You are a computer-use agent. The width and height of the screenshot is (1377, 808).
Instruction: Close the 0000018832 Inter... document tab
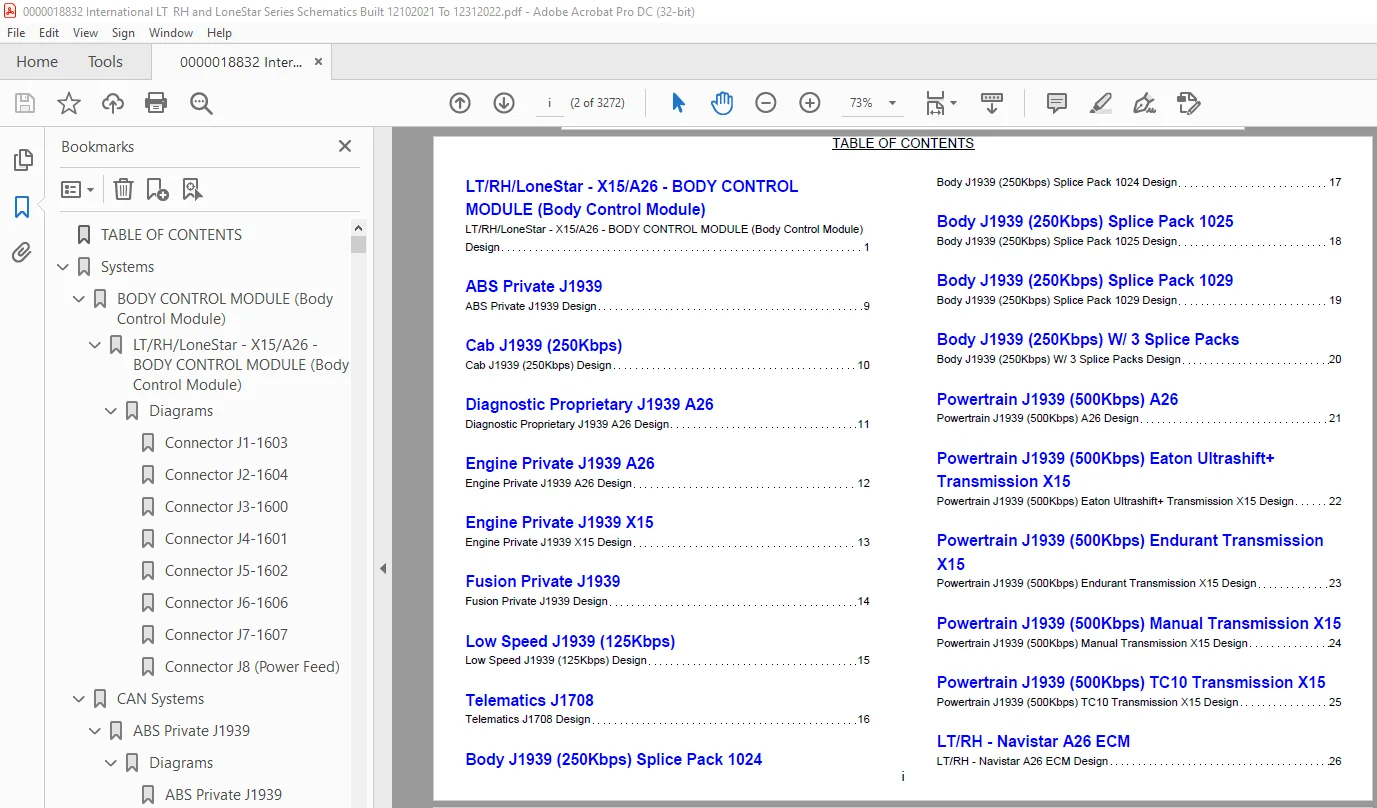click(318, 62)
